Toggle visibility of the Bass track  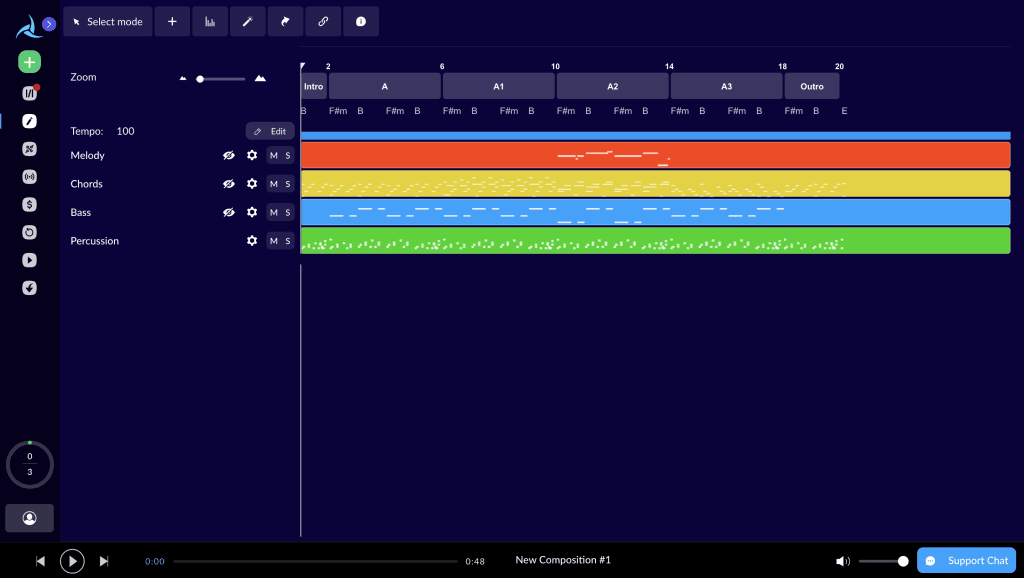228,213
